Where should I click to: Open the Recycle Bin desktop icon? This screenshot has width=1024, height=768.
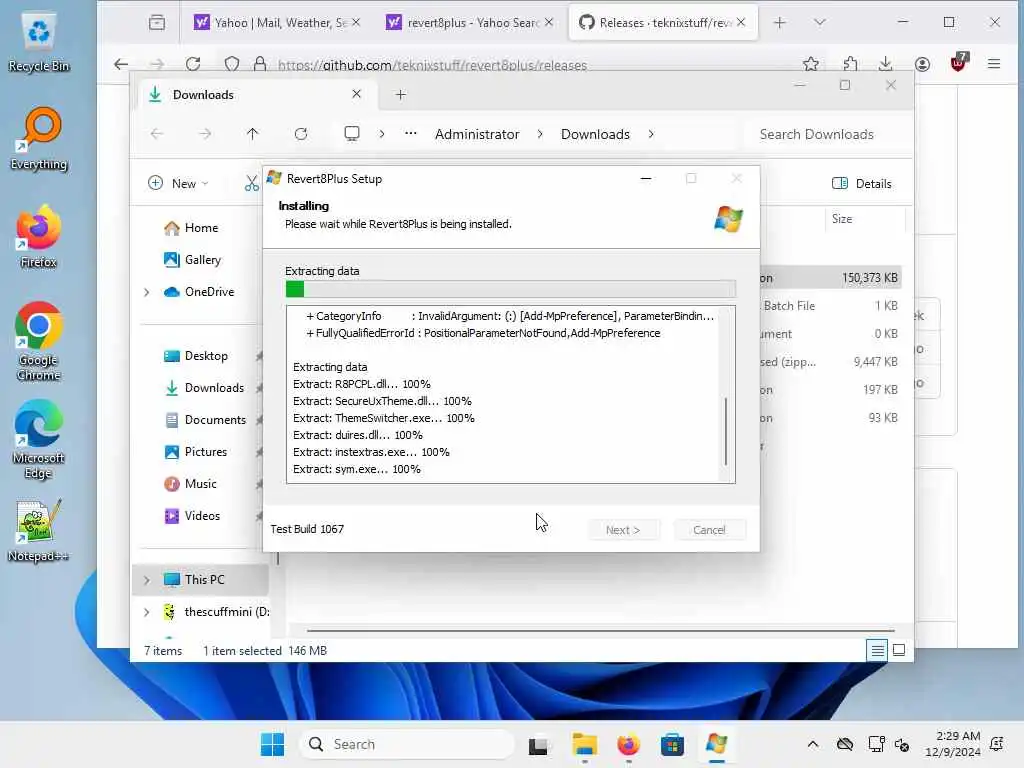(x=39, y=42)
